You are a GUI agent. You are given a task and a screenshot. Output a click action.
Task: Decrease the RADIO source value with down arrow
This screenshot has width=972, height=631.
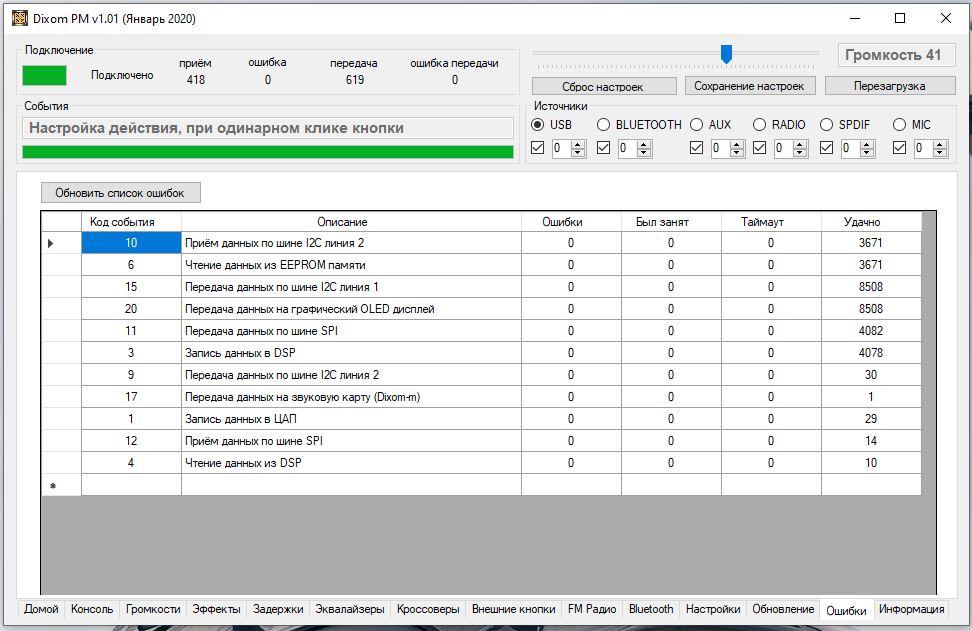[x=801, y=153]
